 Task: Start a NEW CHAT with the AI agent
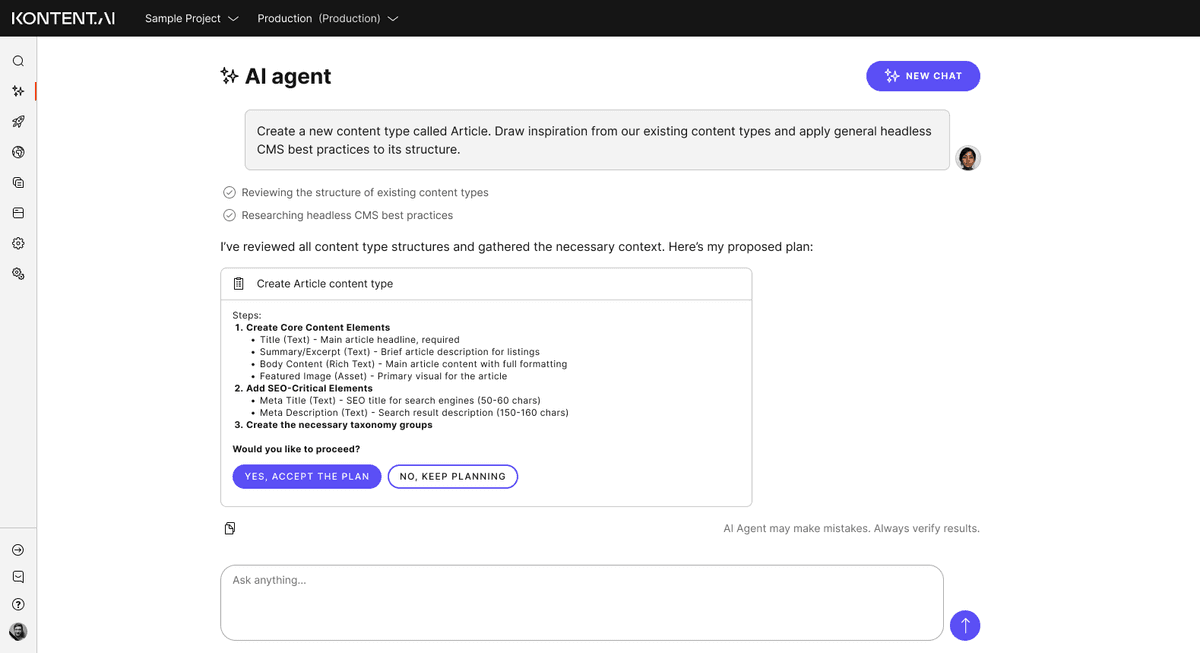tap(922, 75)
